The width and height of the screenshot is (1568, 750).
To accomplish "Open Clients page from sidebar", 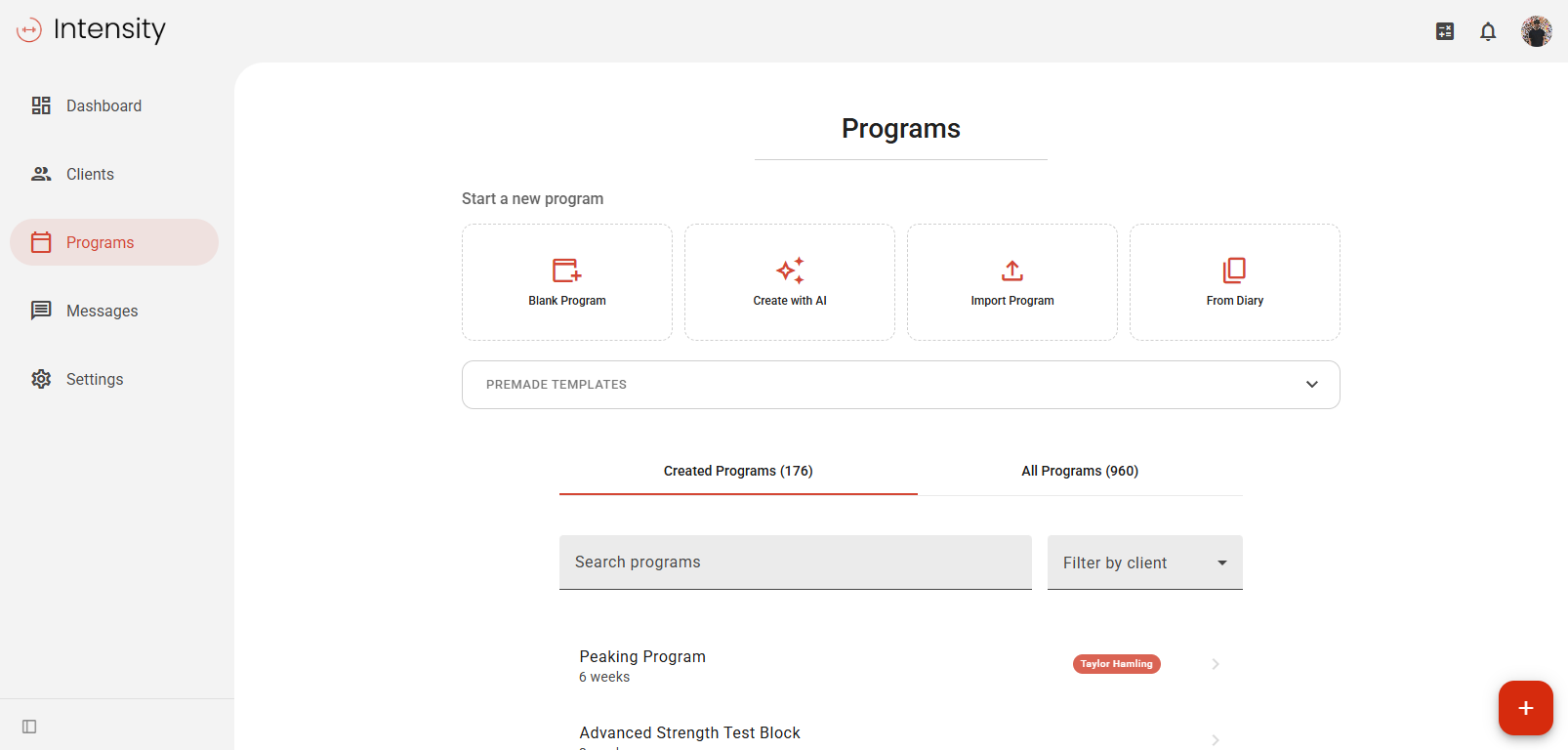I will point(90,174).
